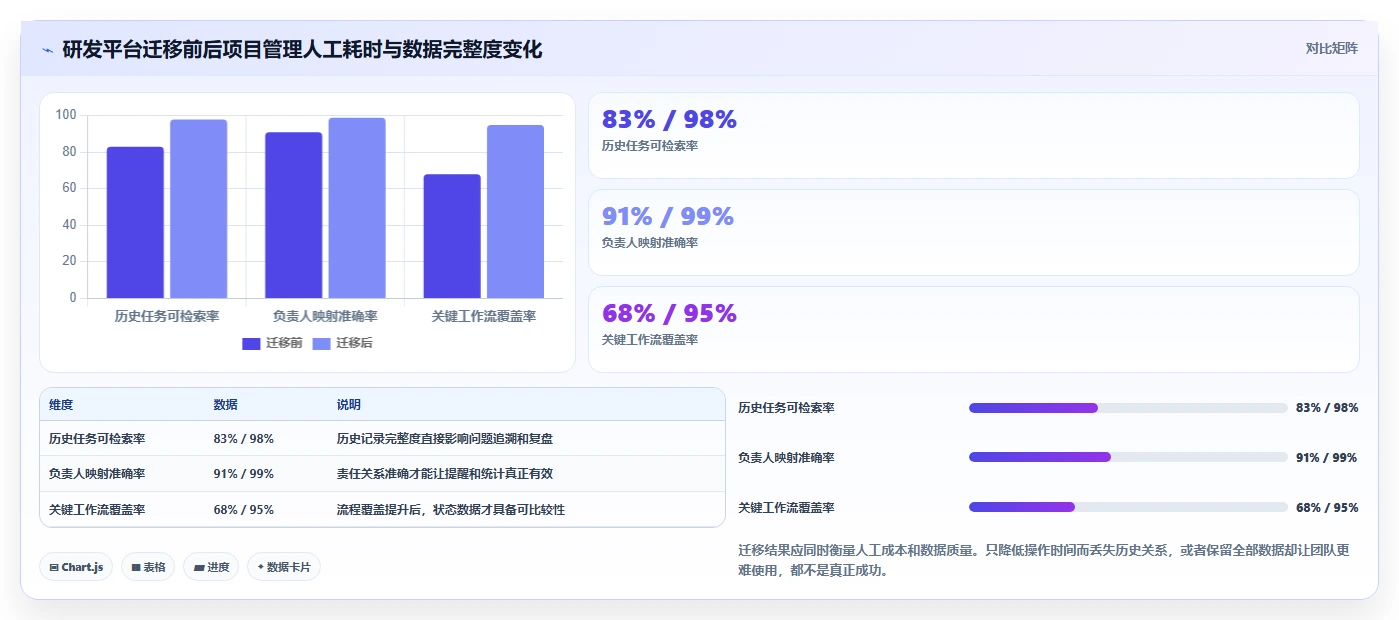Click the 对比矩阵 label in the header
1399x620 pixels.
point(1331,48)
